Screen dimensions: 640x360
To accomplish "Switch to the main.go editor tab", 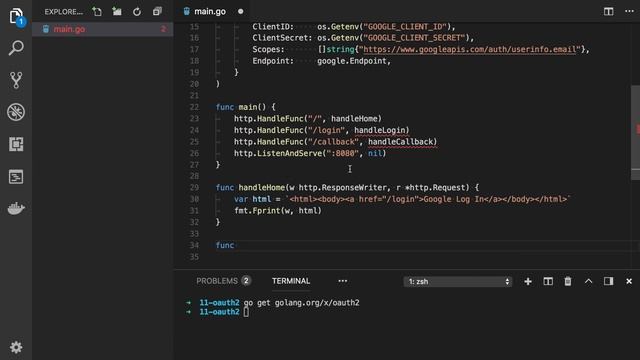I will (209, 11).
